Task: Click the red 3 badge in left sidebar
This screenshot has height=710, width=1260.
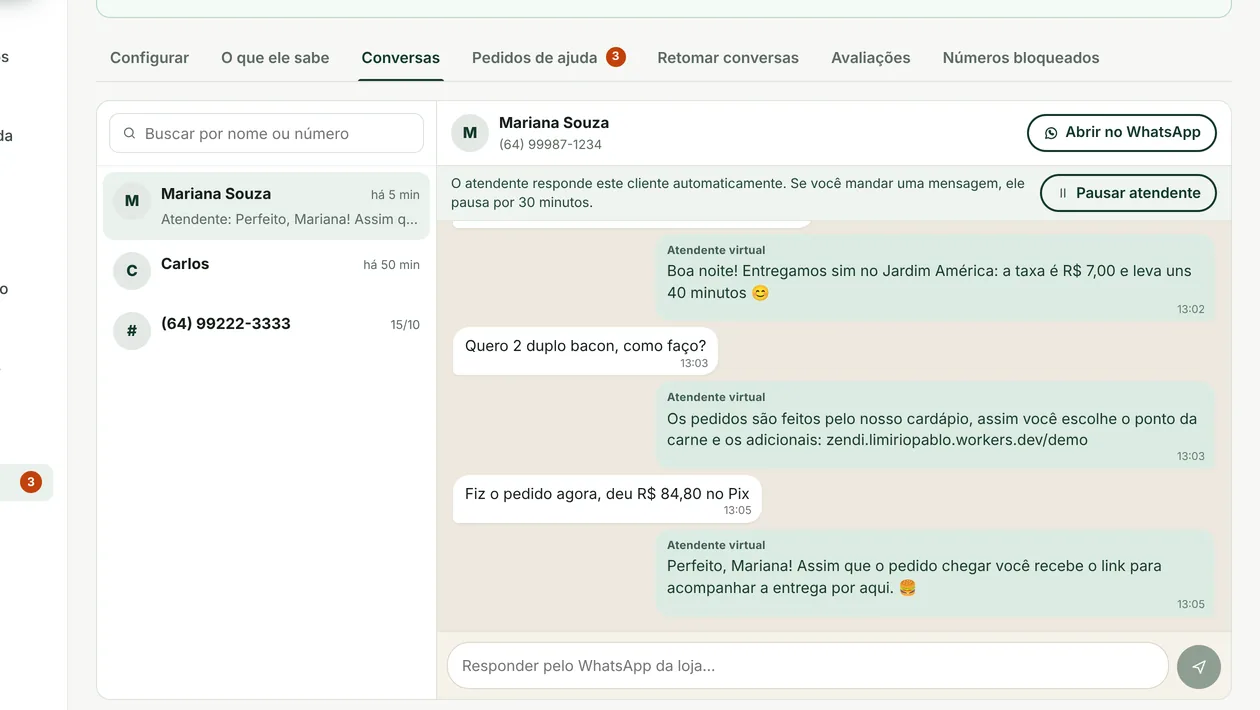Action: (31, 482)
